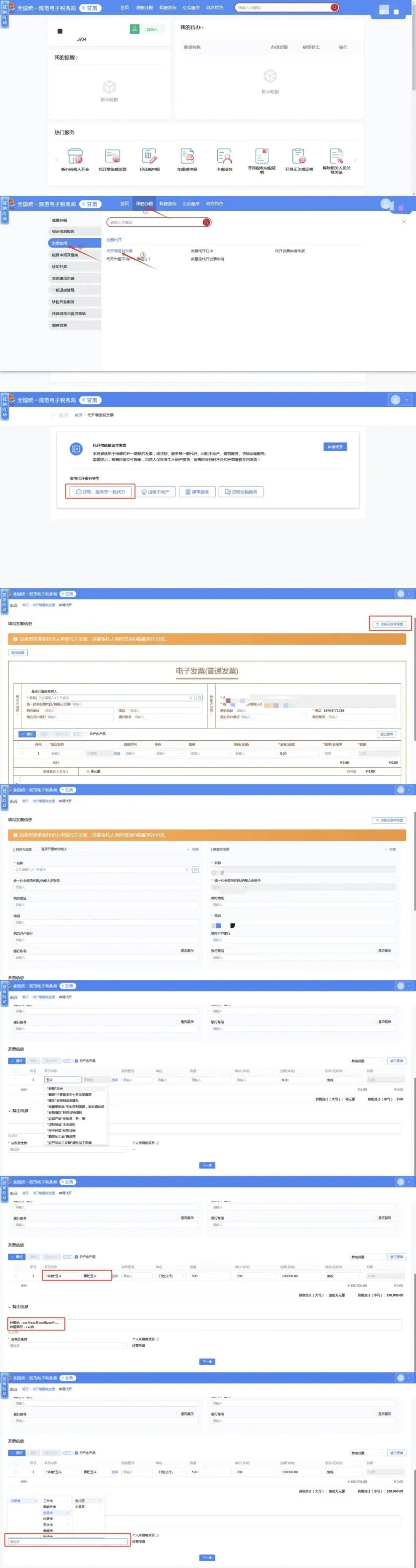Tick 是否开票给自然人 in the 电子发票 ticket view
The height and width of the screenshot is (1568, 416).
28,691
